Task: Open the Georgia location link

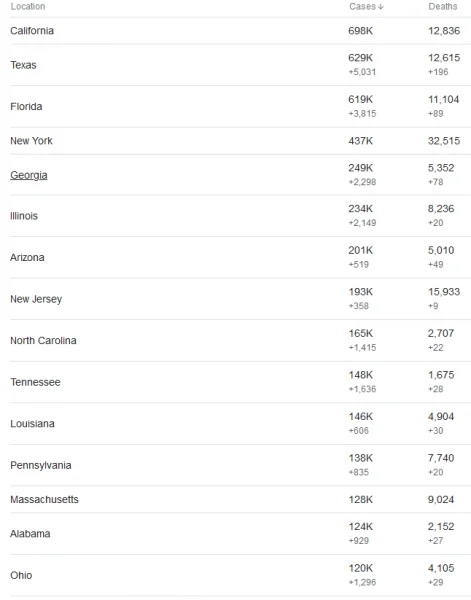Action: (x=29, y=175)
